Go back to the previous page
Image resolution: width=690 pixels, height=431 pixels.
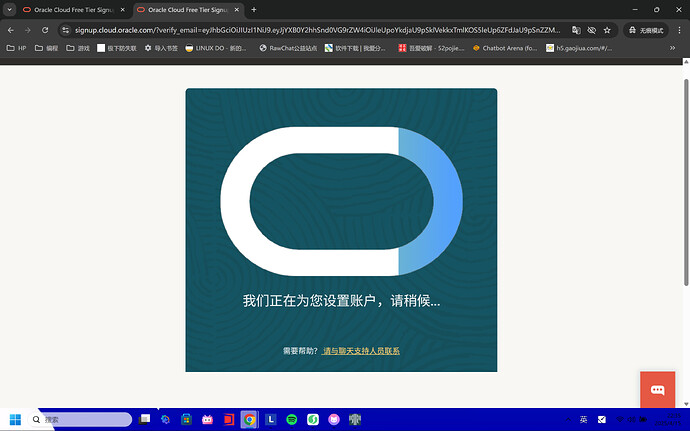pyautogui.click(x=11, y=30)
